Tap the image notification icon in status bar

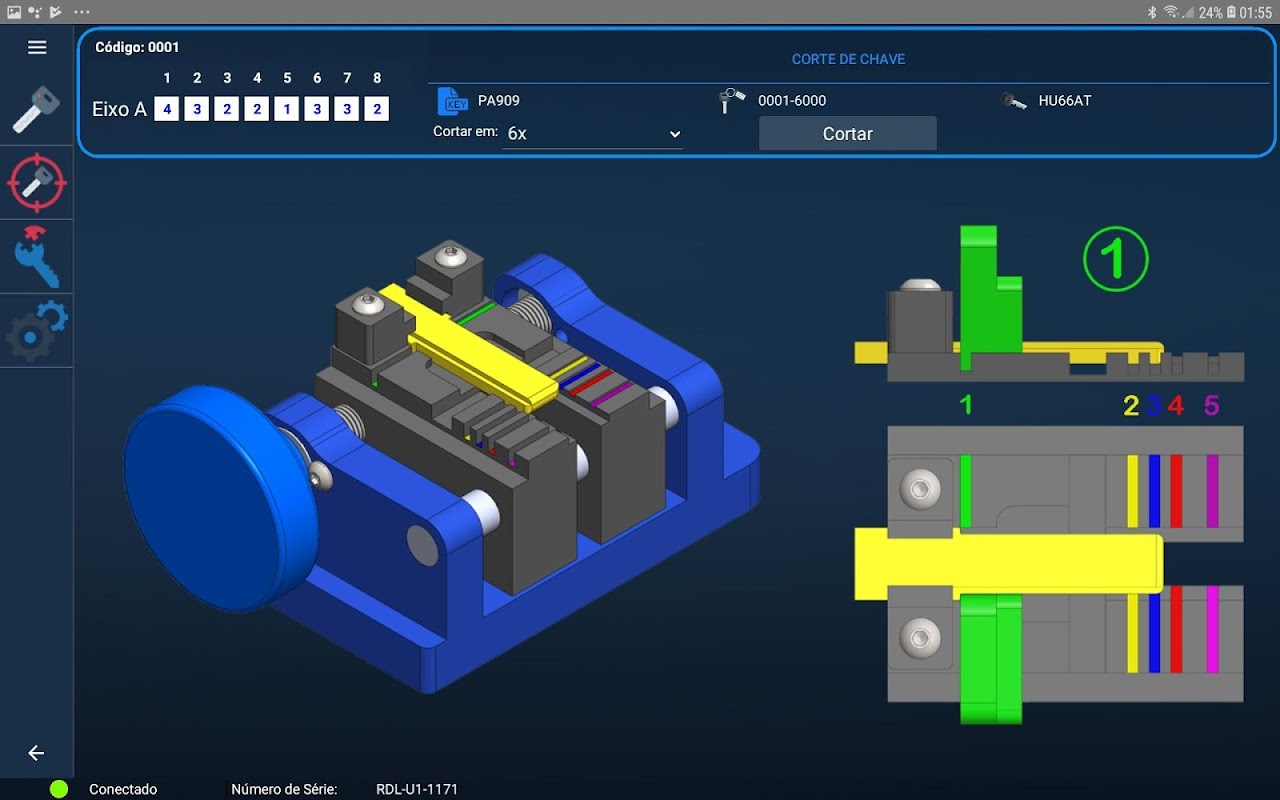point(14,12)
